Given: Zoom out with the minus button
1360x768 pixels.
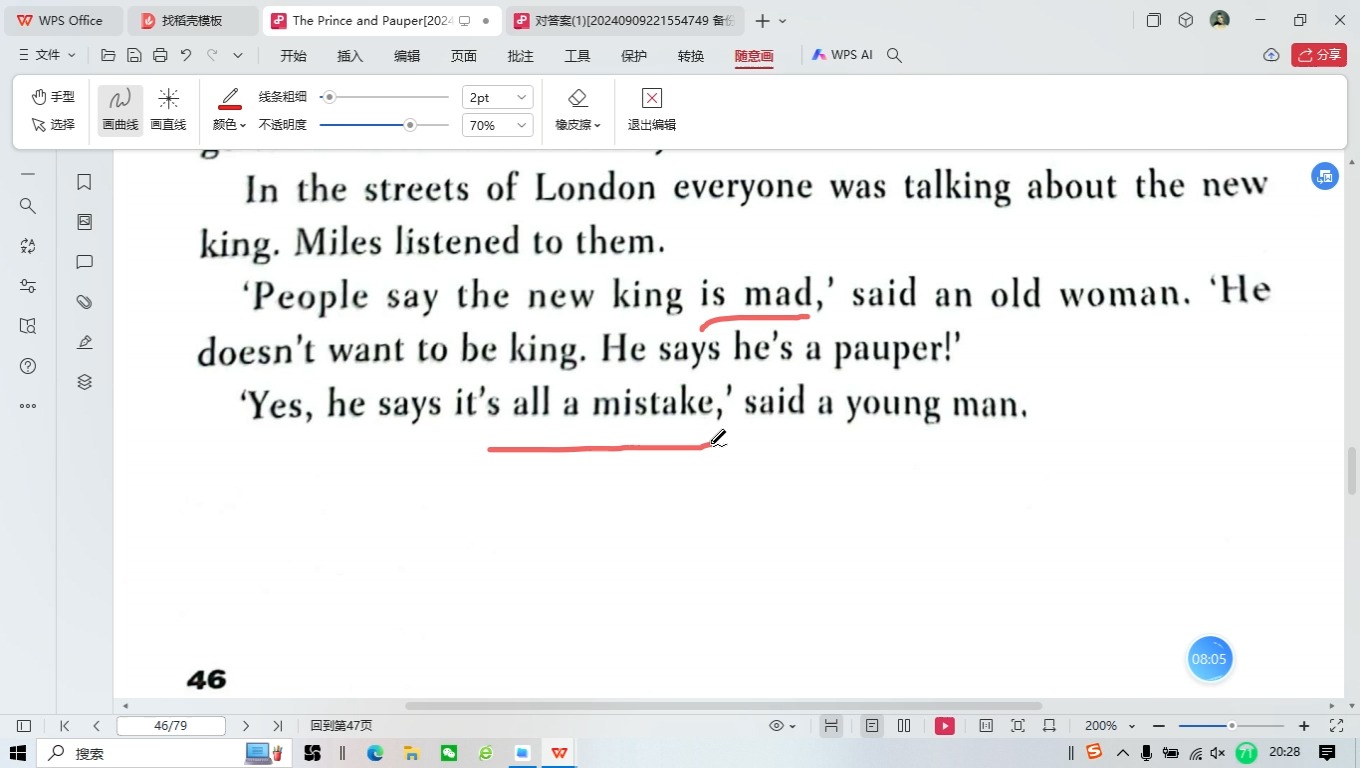Looking at the screenshot, I should (x=1159, y=726).
